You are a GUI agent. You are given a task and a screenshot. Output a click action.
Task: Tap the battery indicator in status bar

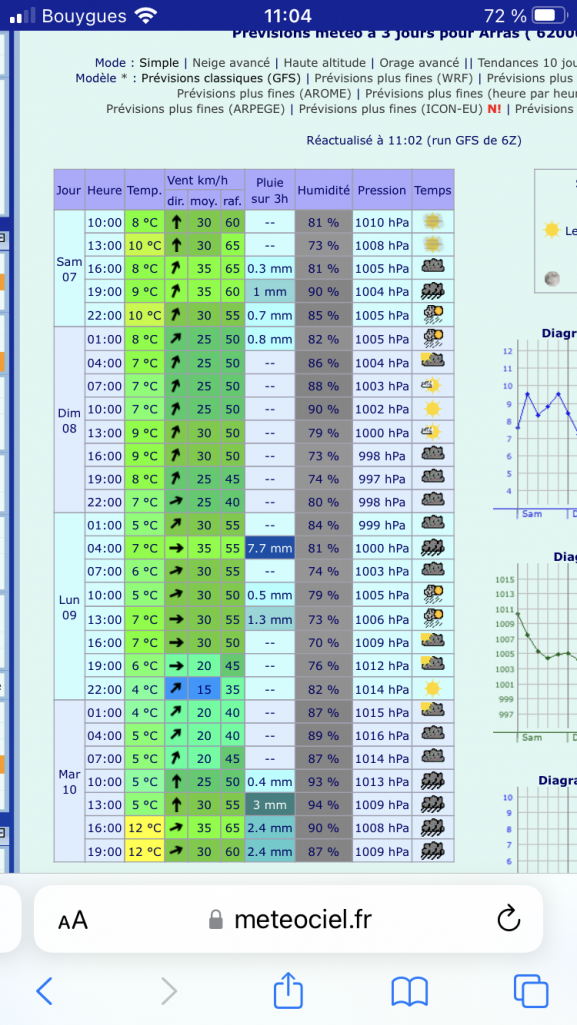(550, 16)
